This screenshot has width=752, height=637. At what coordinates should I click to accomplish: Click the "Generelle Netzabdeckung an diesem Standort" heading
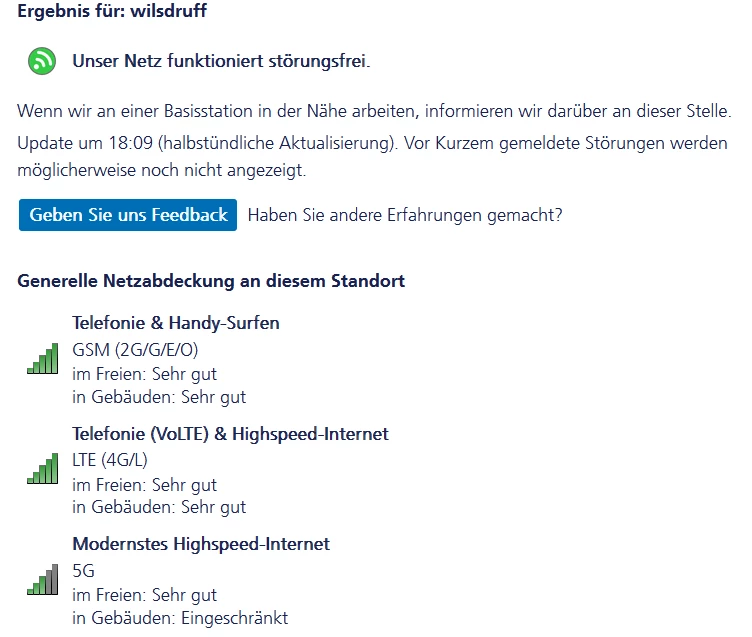pyautogui.click(x=211, y=281)
